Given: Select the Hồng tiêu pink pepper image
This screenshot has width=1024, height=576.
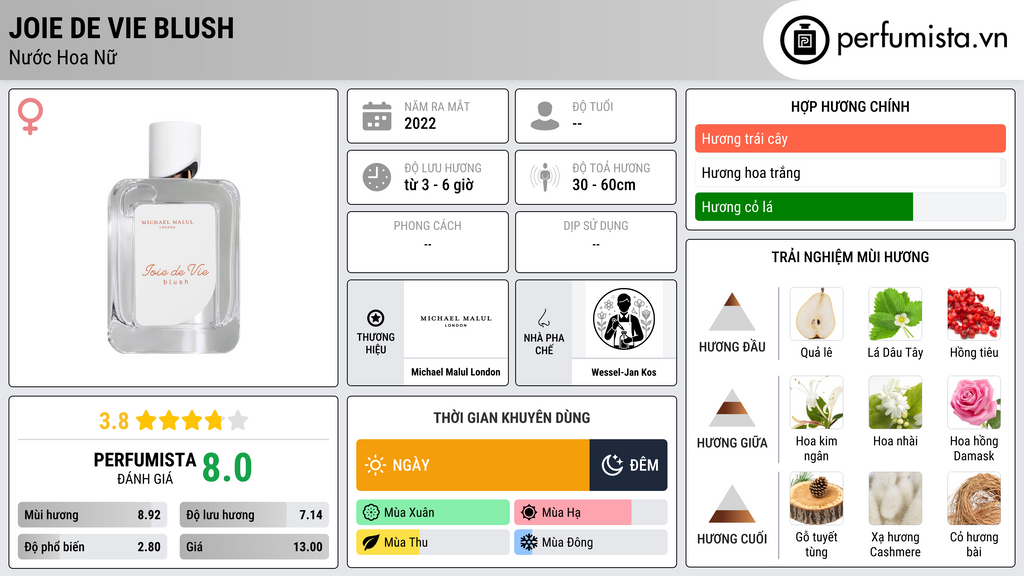Looking at the screenshot, I should pos(974,314).
